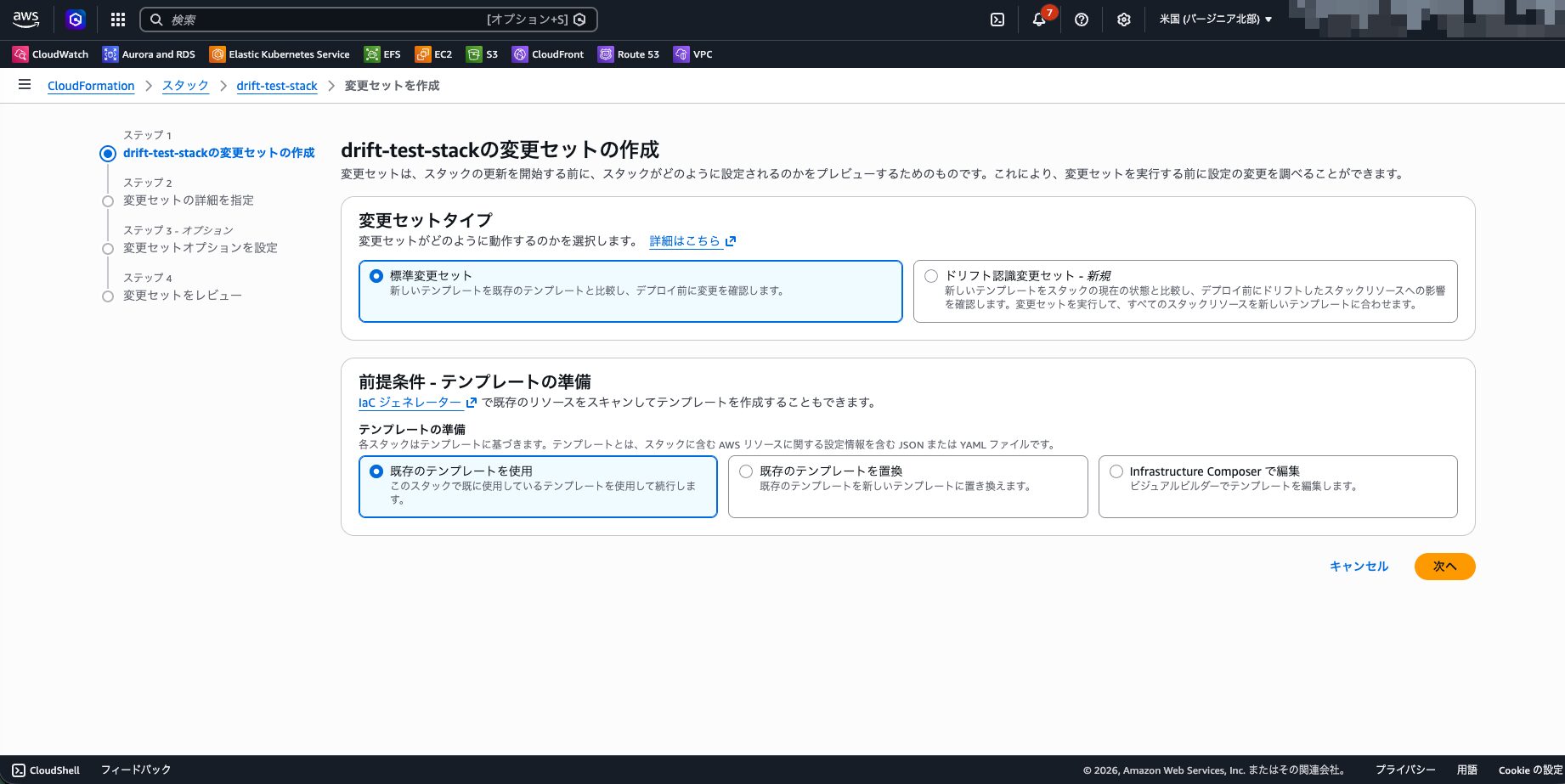
Task: Open the help question mark icon
Action: [x=1082, y=20]
